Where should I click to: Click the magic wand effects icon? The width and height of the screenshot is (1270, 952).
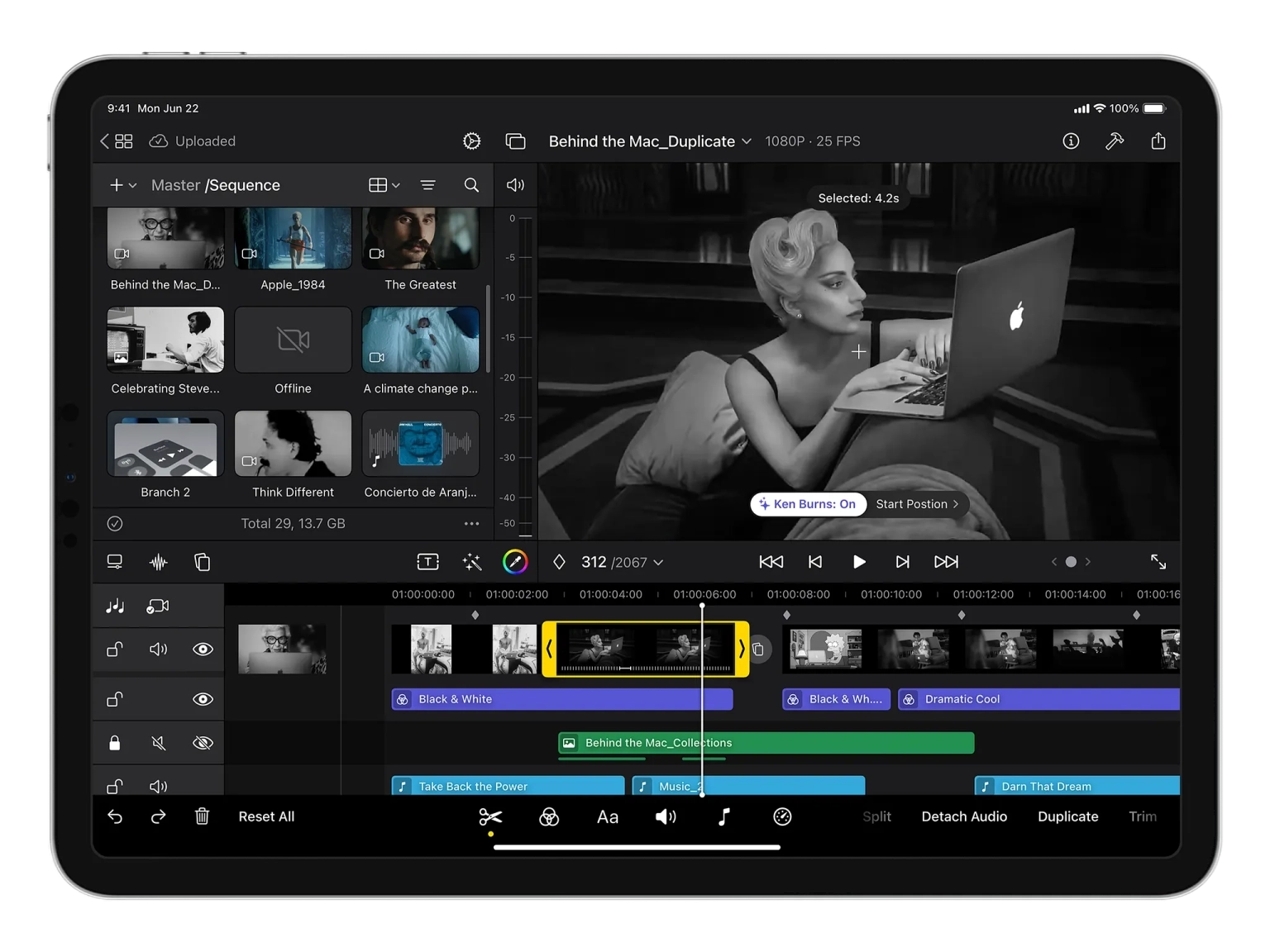pyautogui.click(x=471, y=562)
